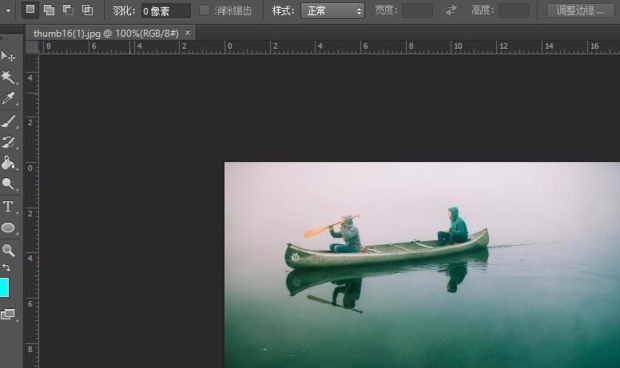Select the Zoom magnifier tool
The width and height of the screenshot is (620, 368).
[x=8, y=250]
